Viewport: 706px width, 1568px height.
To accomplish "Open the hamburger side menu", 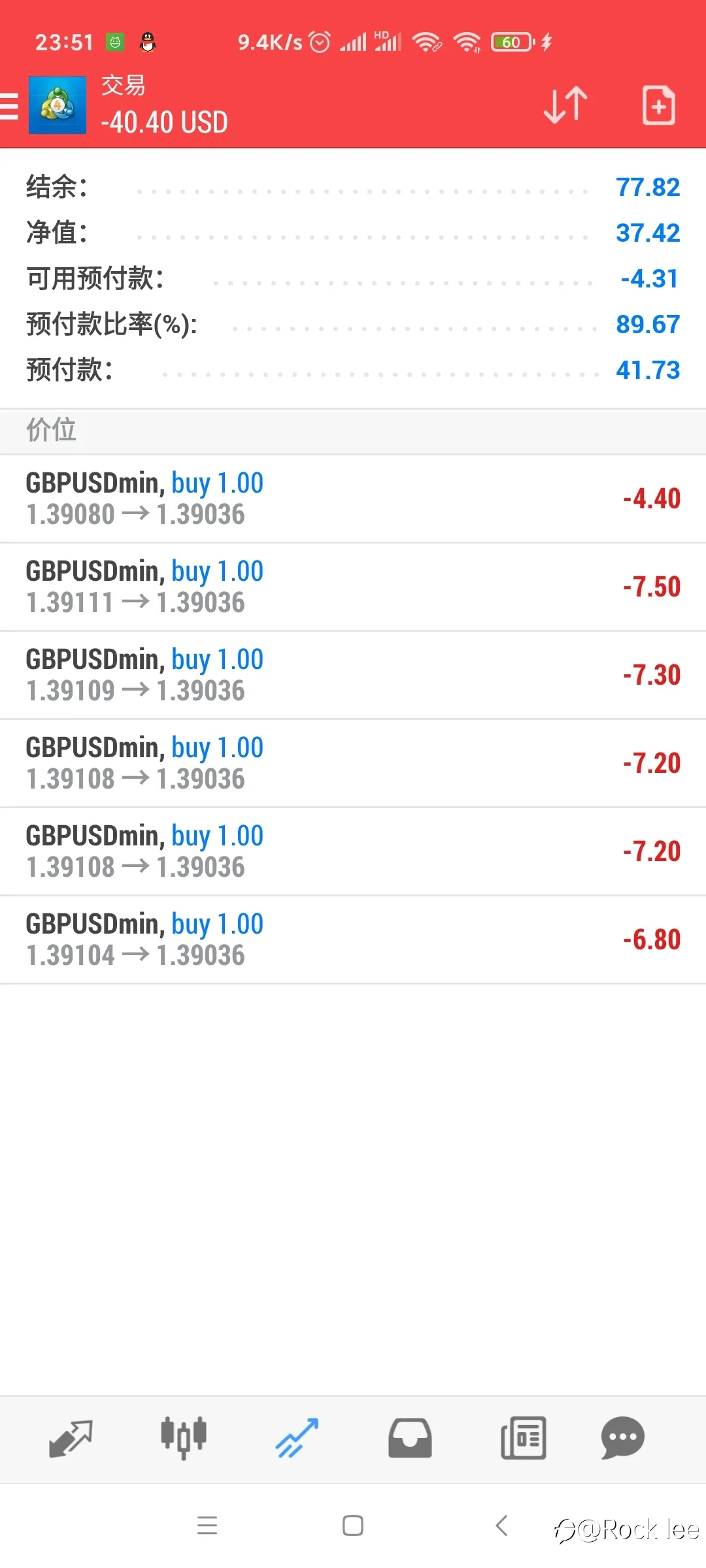I will point(9,106).
